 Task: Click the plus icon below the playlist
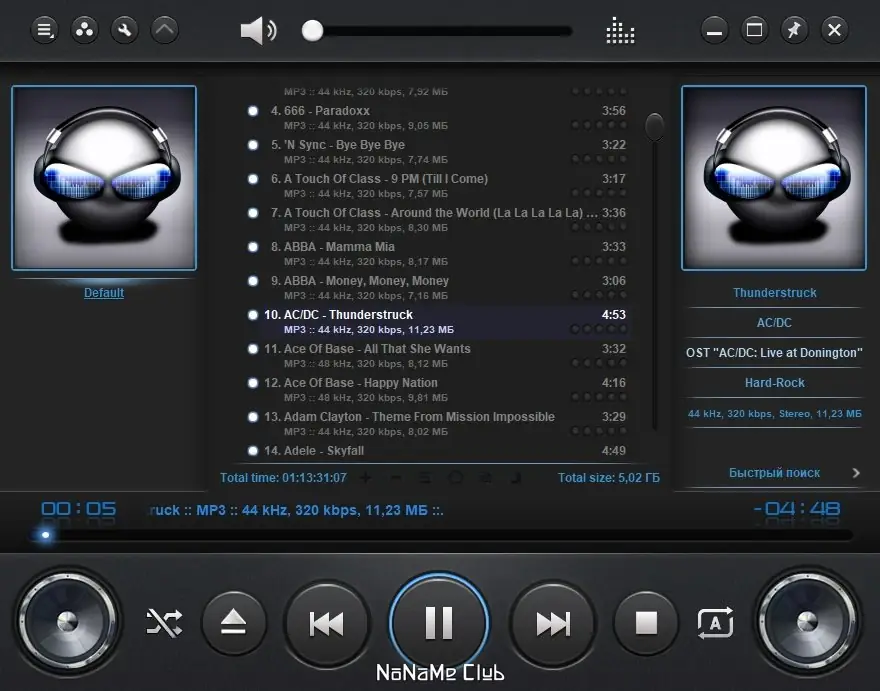pos(365,478)
